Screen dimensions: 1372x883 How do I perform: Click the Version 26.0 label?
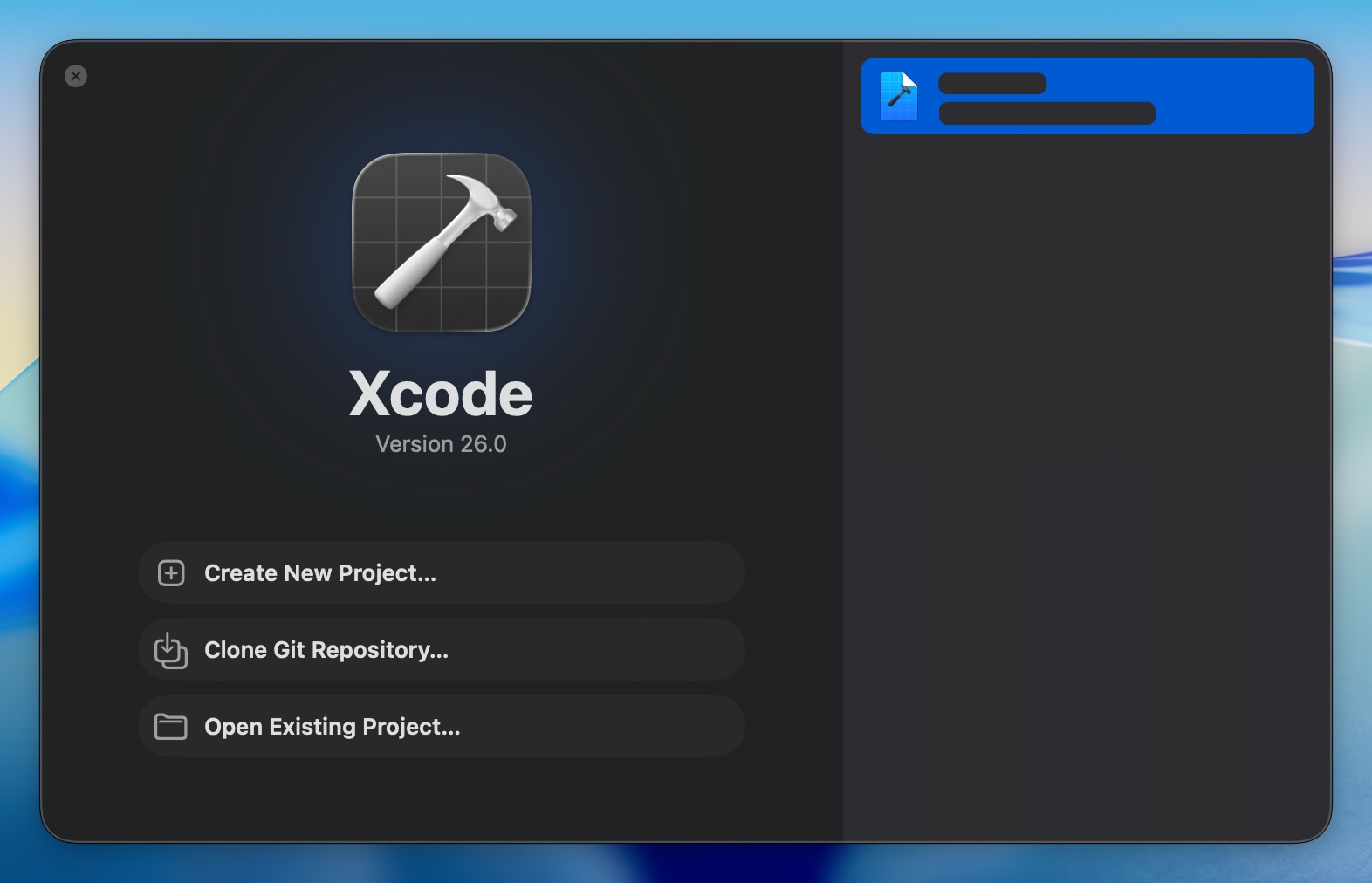[441, 444]
